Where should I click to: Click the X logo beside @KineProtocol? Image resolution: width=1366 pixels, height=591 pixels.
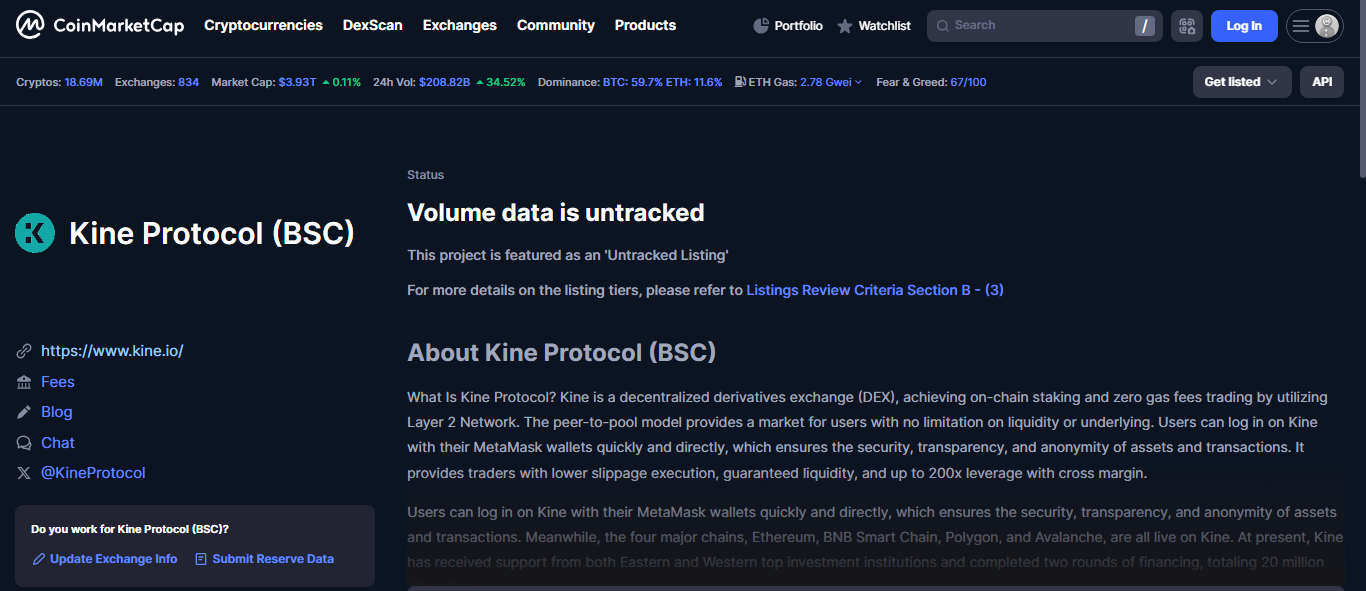(x=24, y=473)
